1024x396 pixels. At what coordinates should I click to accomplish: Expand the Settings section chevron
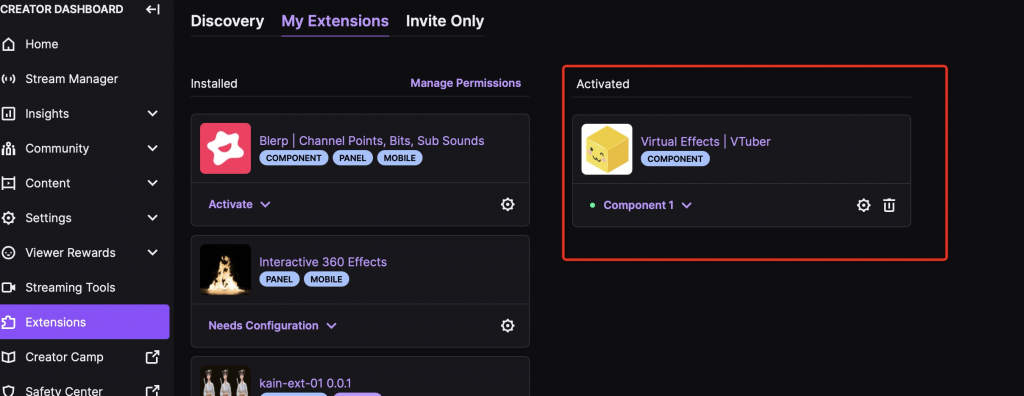[x=153, y=218]
